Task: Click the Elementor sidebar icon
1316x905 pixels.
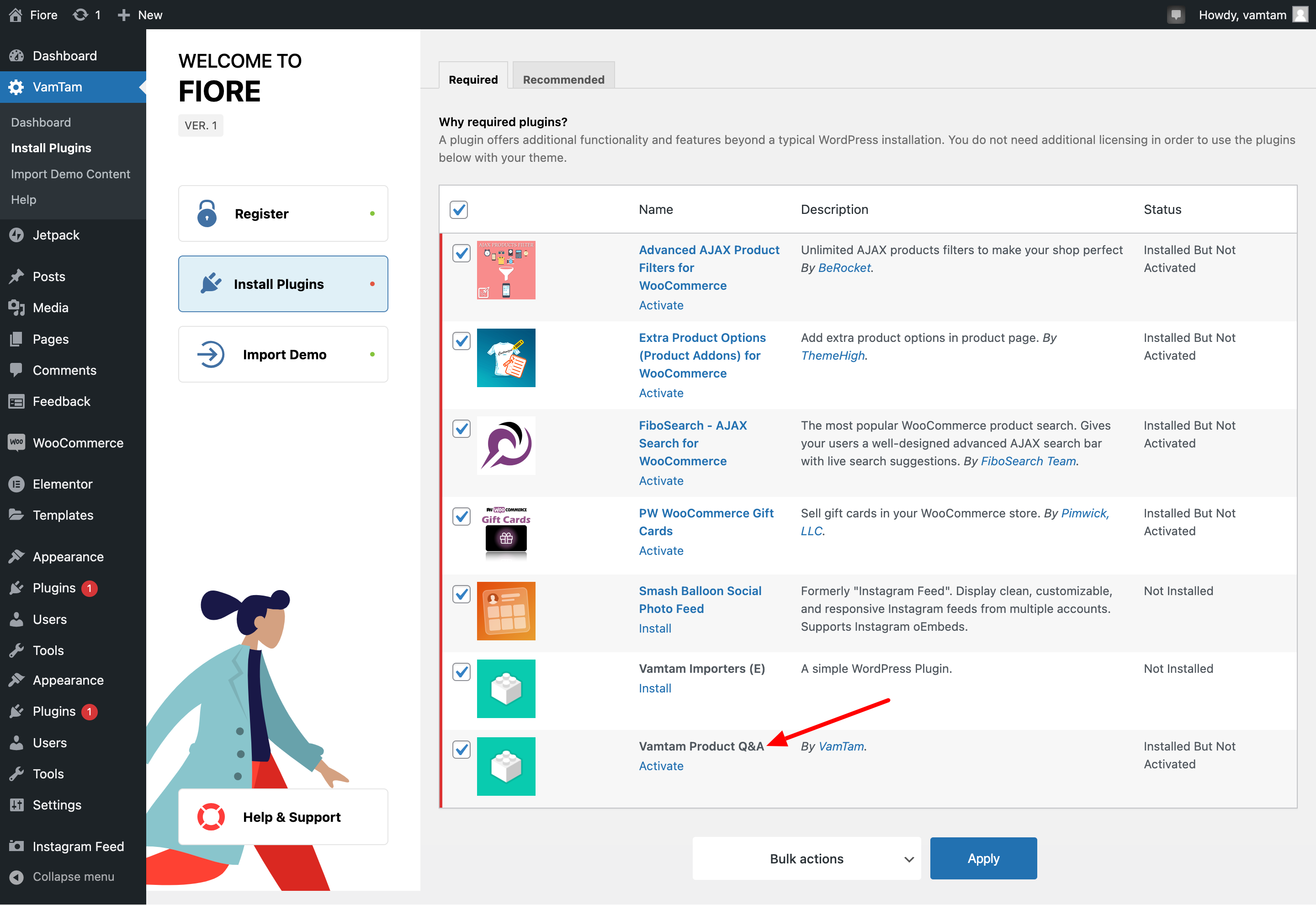Action: click(16, 484)
